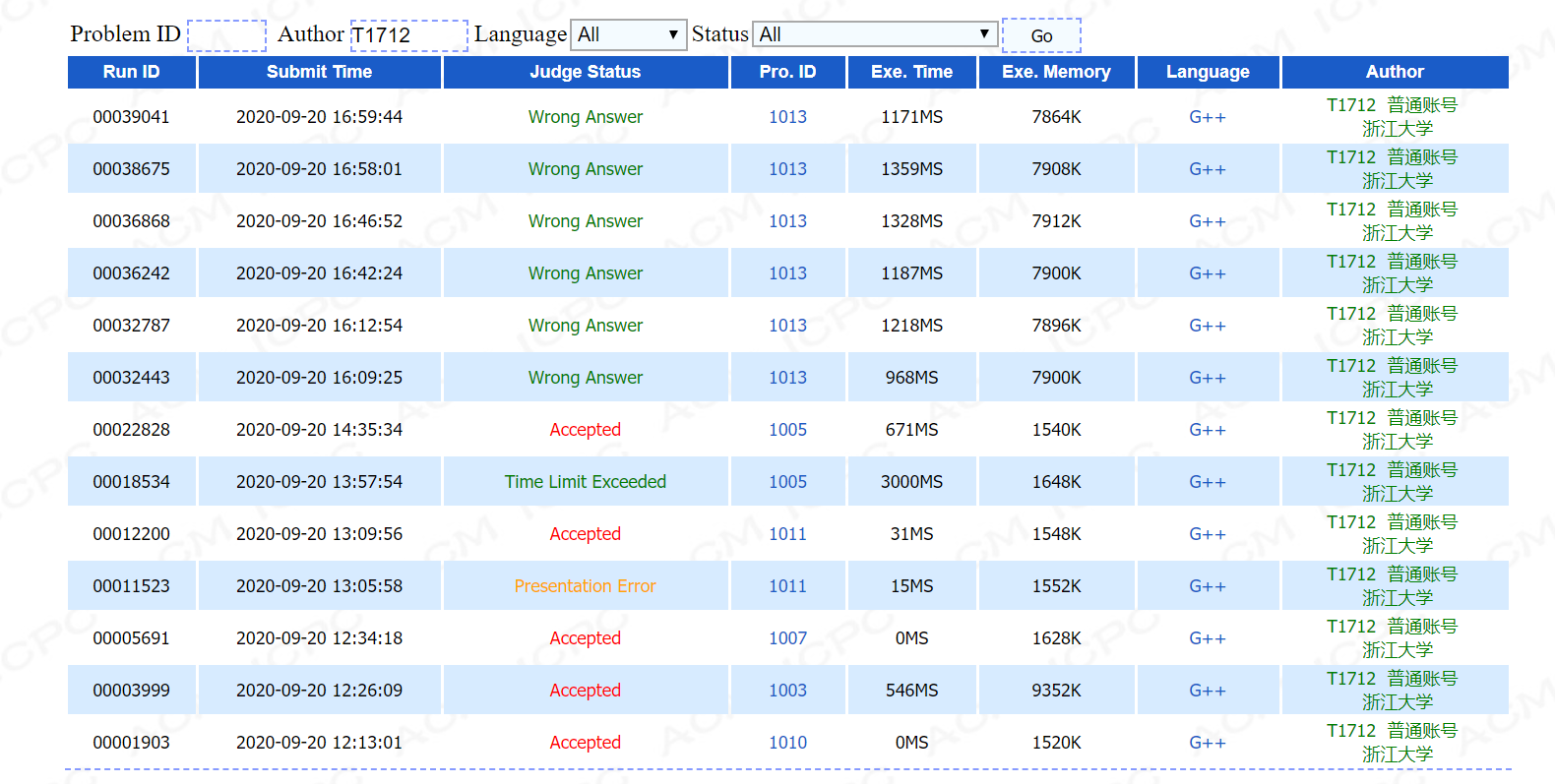The image size is (1555, 784).
Task: Click the Submit Time column header
Action: coord(319,72)
